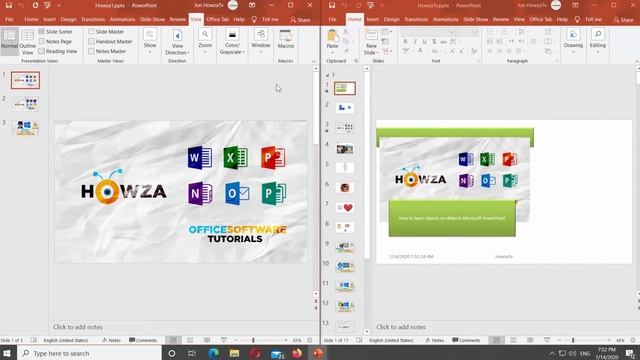
Task: Expand Drawing dropdown in right window ribbon
Action: click(573, 41)
